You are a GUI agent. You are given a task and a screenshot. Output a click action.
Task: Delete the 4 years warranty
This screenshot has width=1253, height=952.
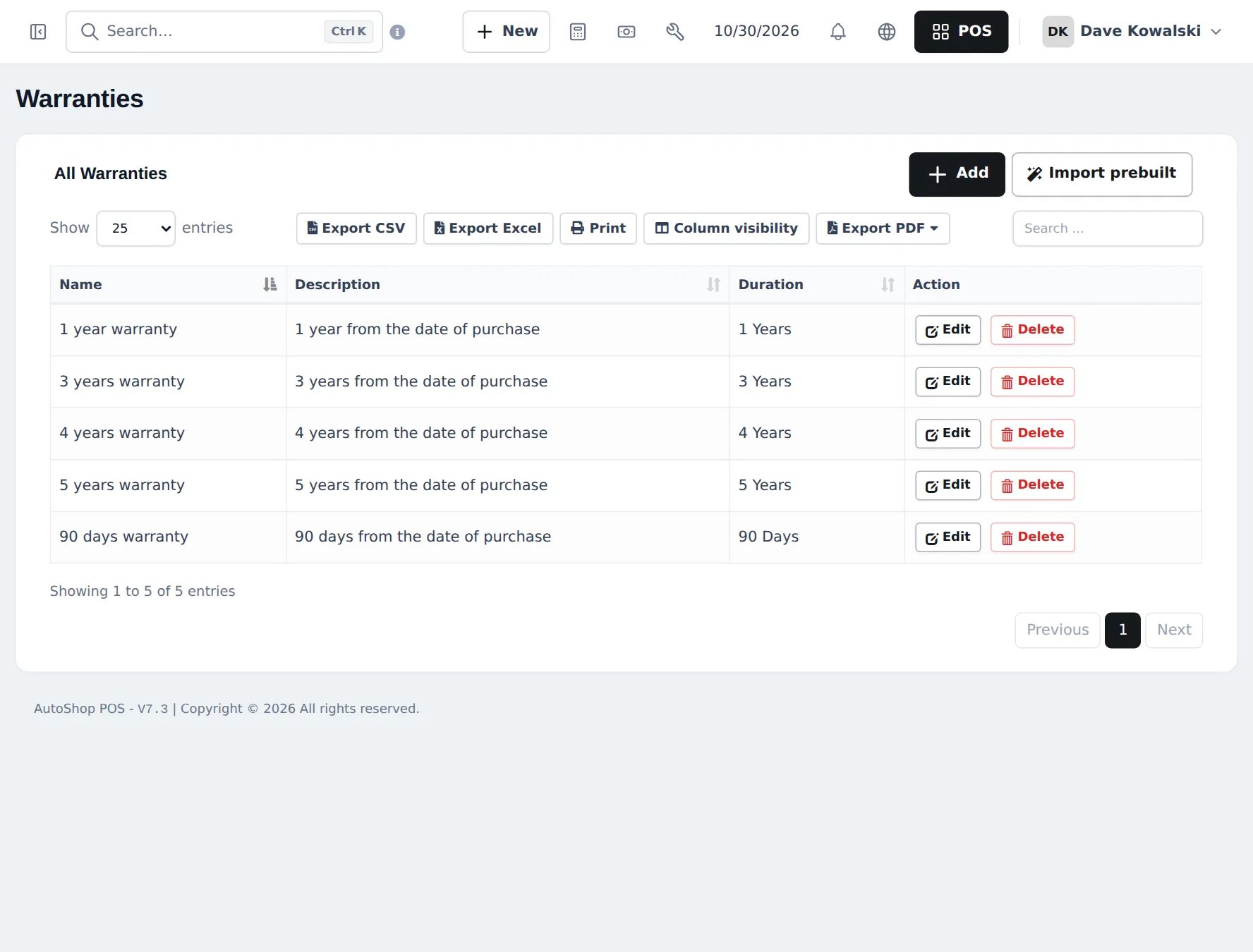click(1033, 434)
